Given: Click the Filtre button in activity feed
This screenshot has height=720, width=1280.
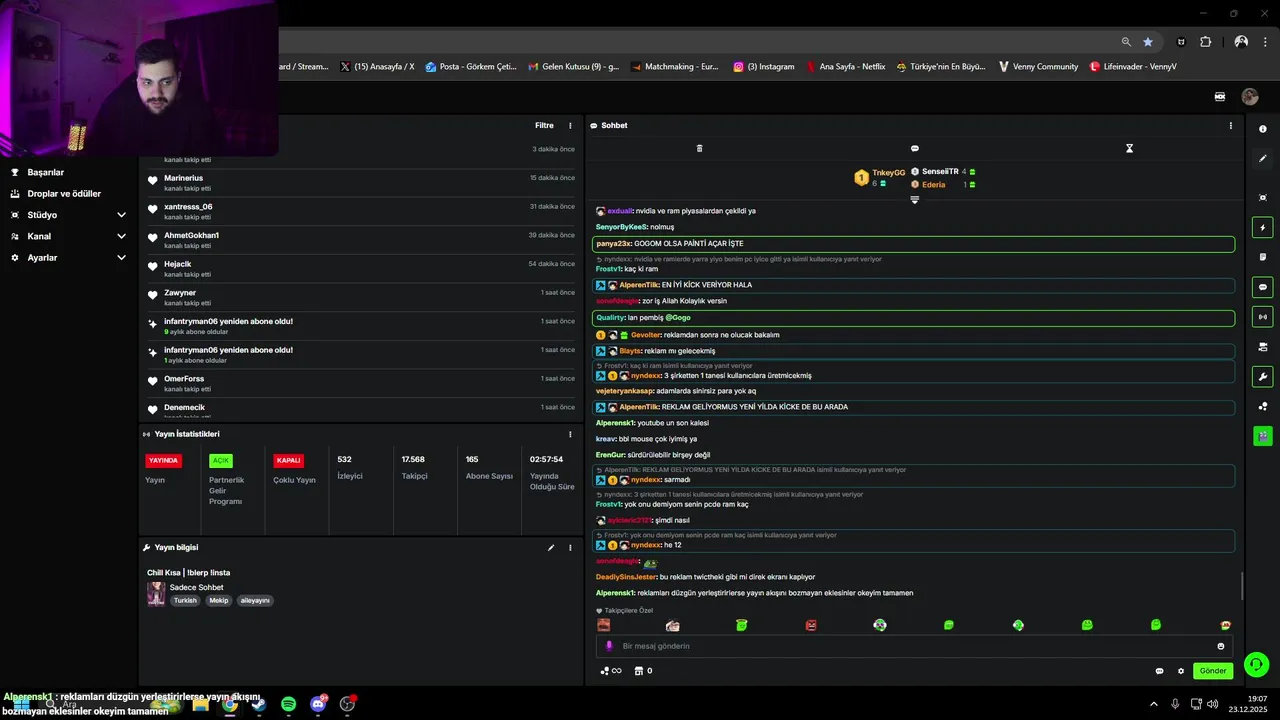Looking at the screenshot, I should [x=544, y=126].
